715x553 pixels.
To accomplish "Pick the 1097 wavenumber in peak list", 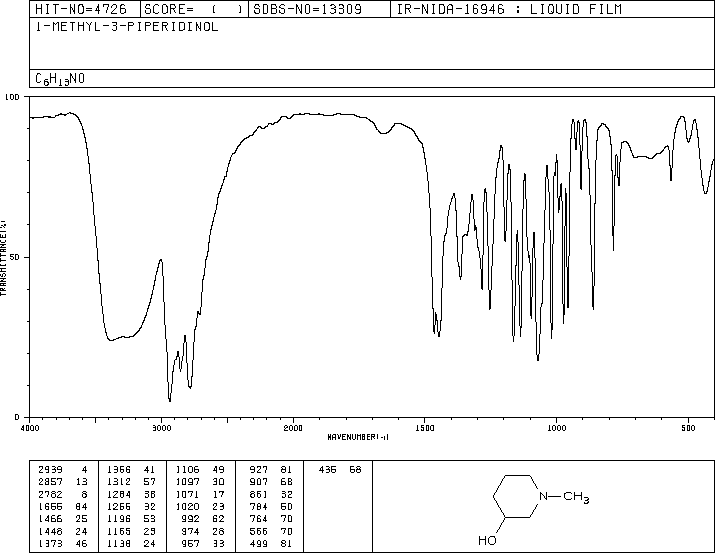I will point(187,481).
